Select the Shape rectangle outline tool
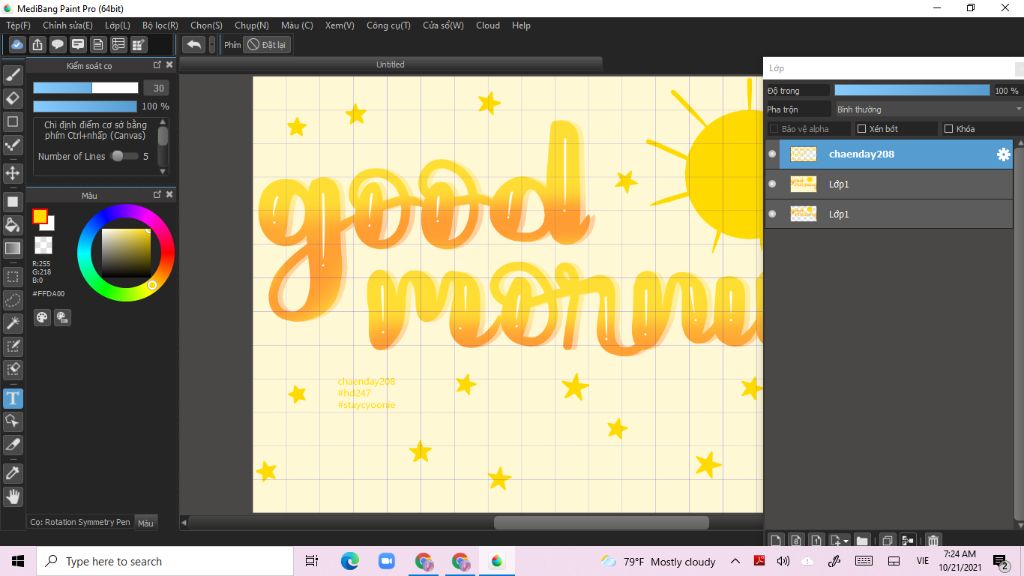This screenshot has width=1024, height=576. [12, 121]
